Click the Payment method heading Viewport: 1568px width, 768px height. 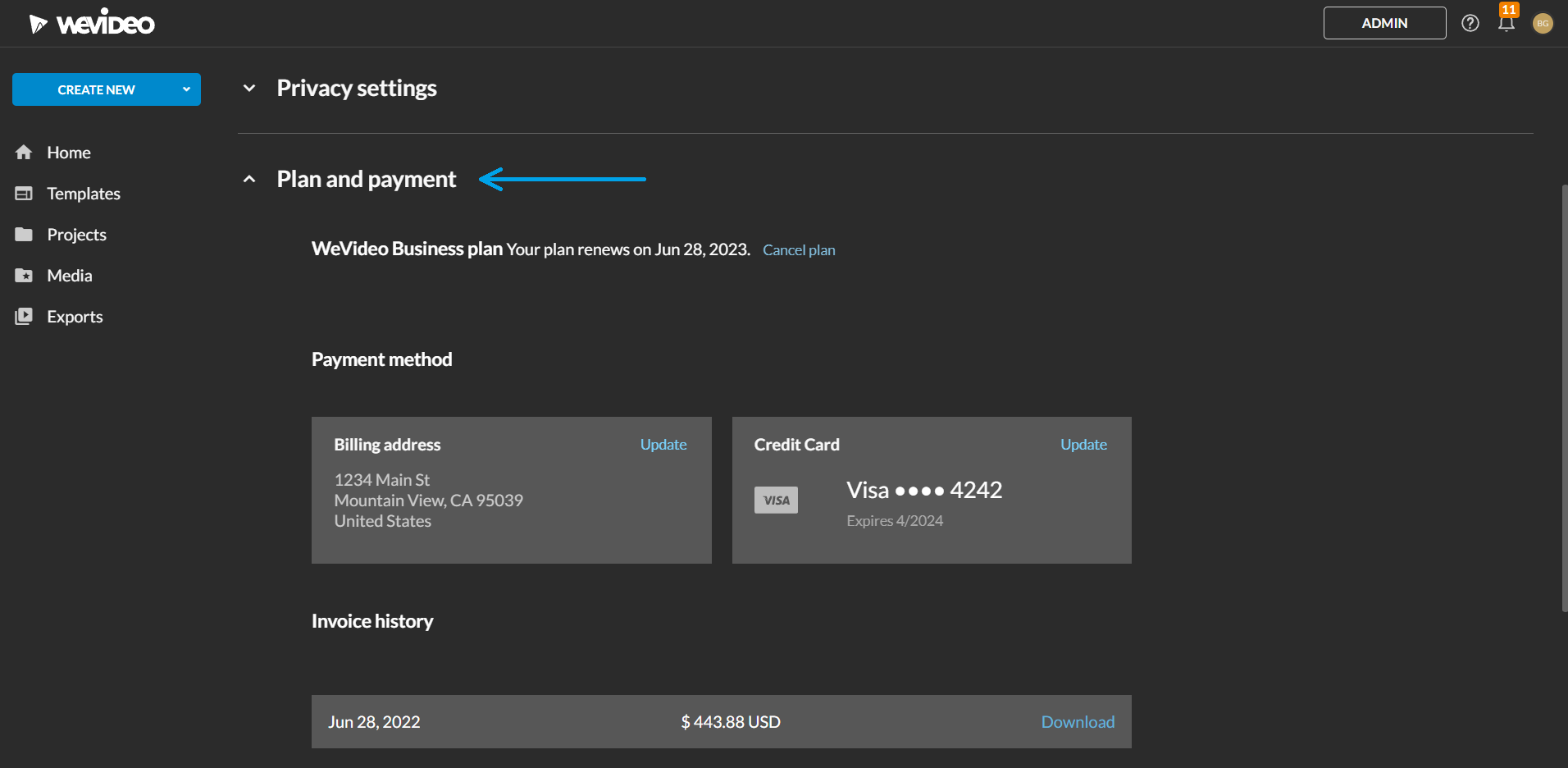point(381,359)
